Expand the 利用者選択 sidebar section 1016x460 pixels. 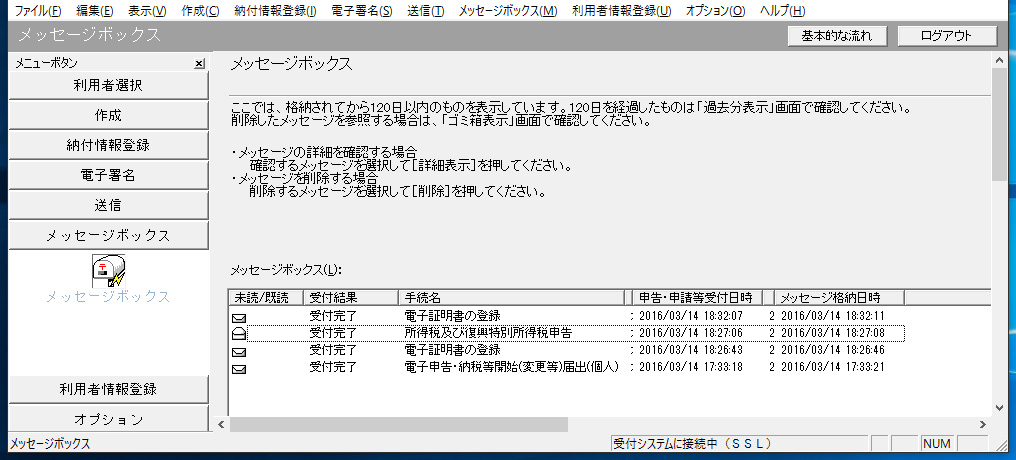pyautogui.click(x=108, y=86)
